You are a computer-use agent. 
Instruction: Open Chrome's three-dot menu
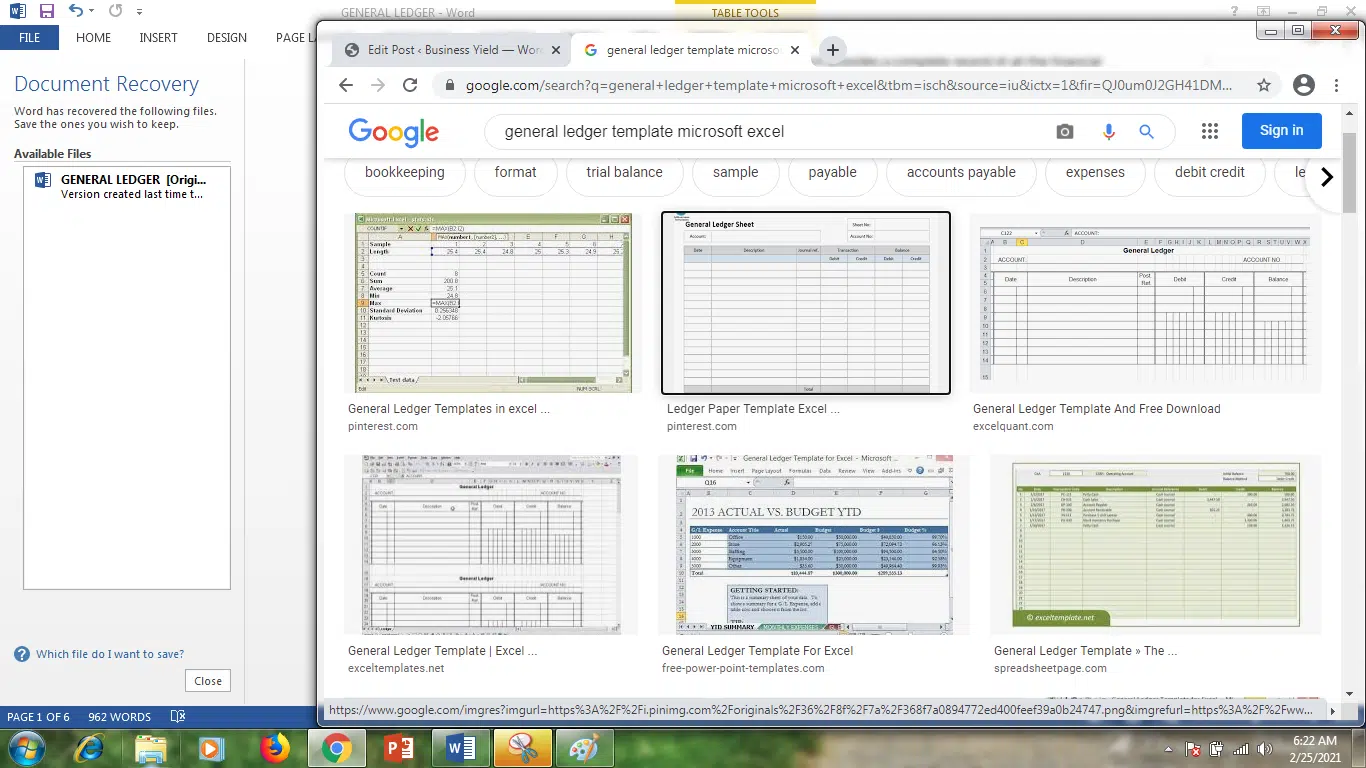coord(1337,86)
